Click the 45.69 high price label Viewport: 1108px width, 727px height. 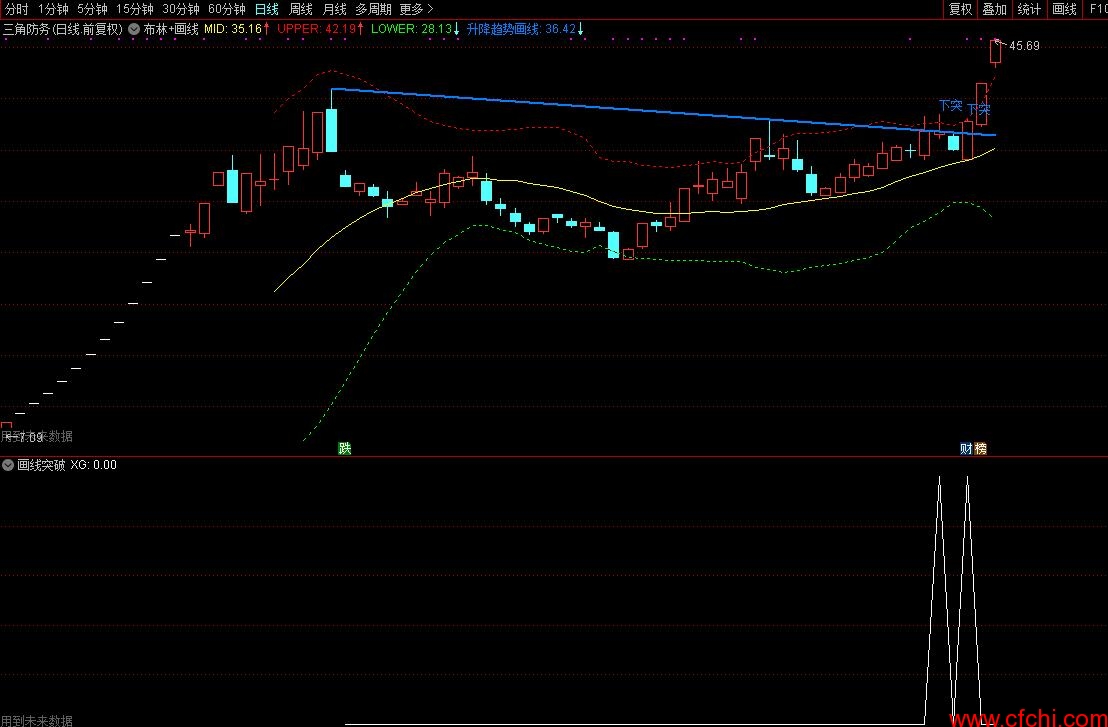(x=1024, y=46)
